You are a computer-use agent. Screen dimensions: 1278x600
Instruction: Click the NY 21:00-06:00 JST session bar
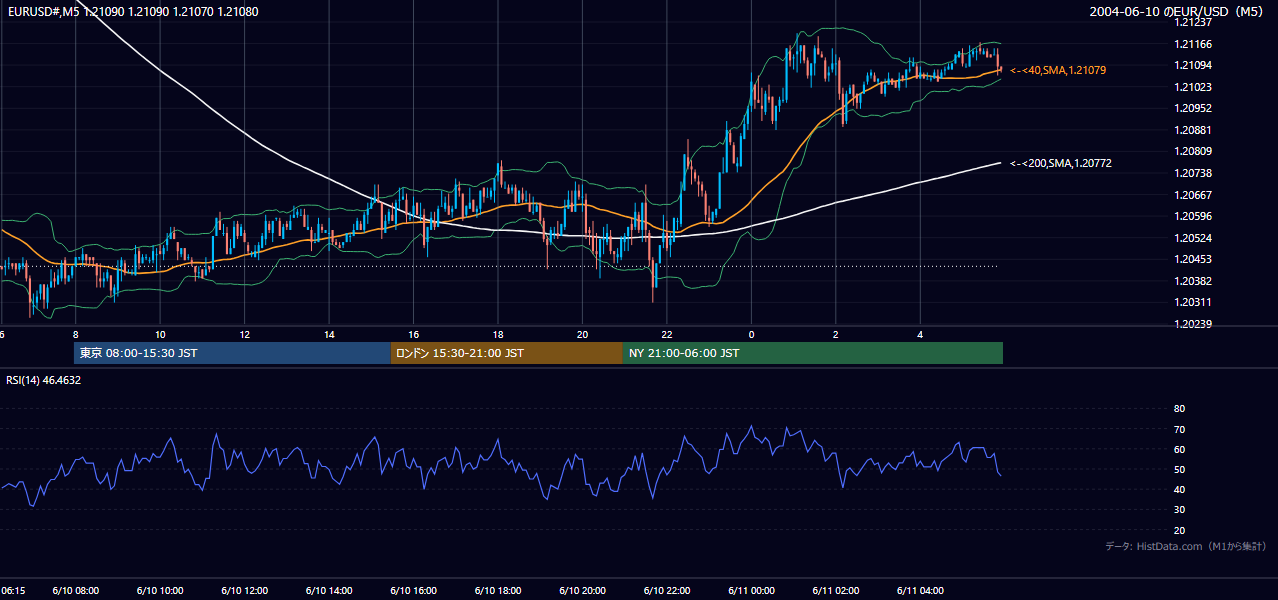pyautogui.click(x=813, y=353)
